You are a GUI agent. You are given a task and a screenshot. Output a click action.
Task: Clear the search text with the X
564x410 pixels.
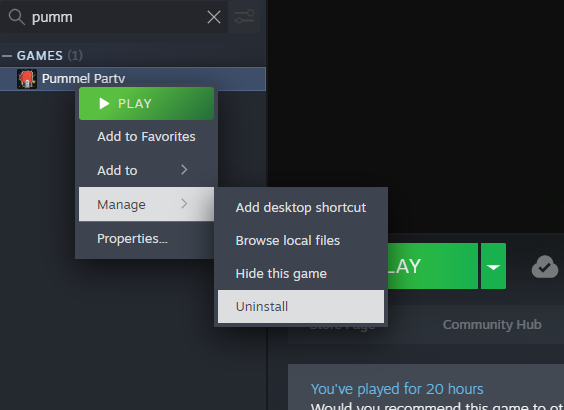214,17
